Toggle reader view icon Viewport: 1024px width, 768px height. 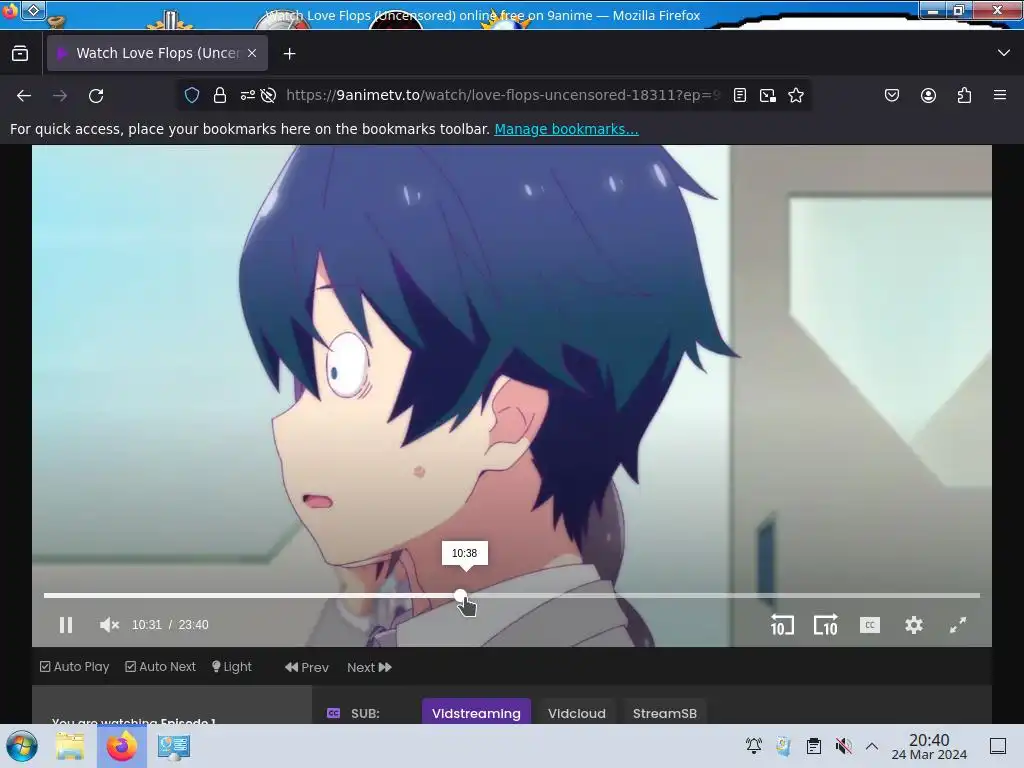click(740, 95)
